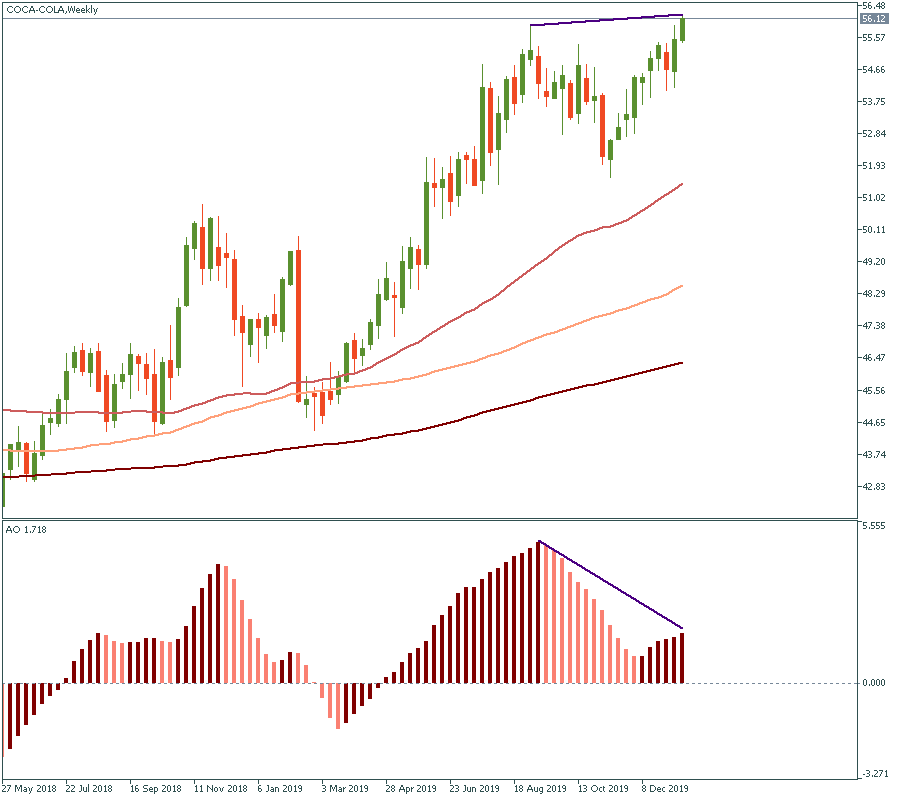The image size is (900, 800).
Task: Select the 3 Mar 2019 date label
Action: click(x=348, y=787)
